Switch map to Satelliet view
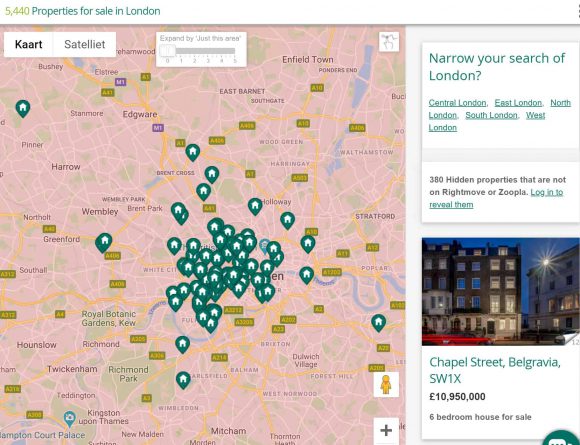Viewport: 580px width, 445px height. [x=85, y=44]
